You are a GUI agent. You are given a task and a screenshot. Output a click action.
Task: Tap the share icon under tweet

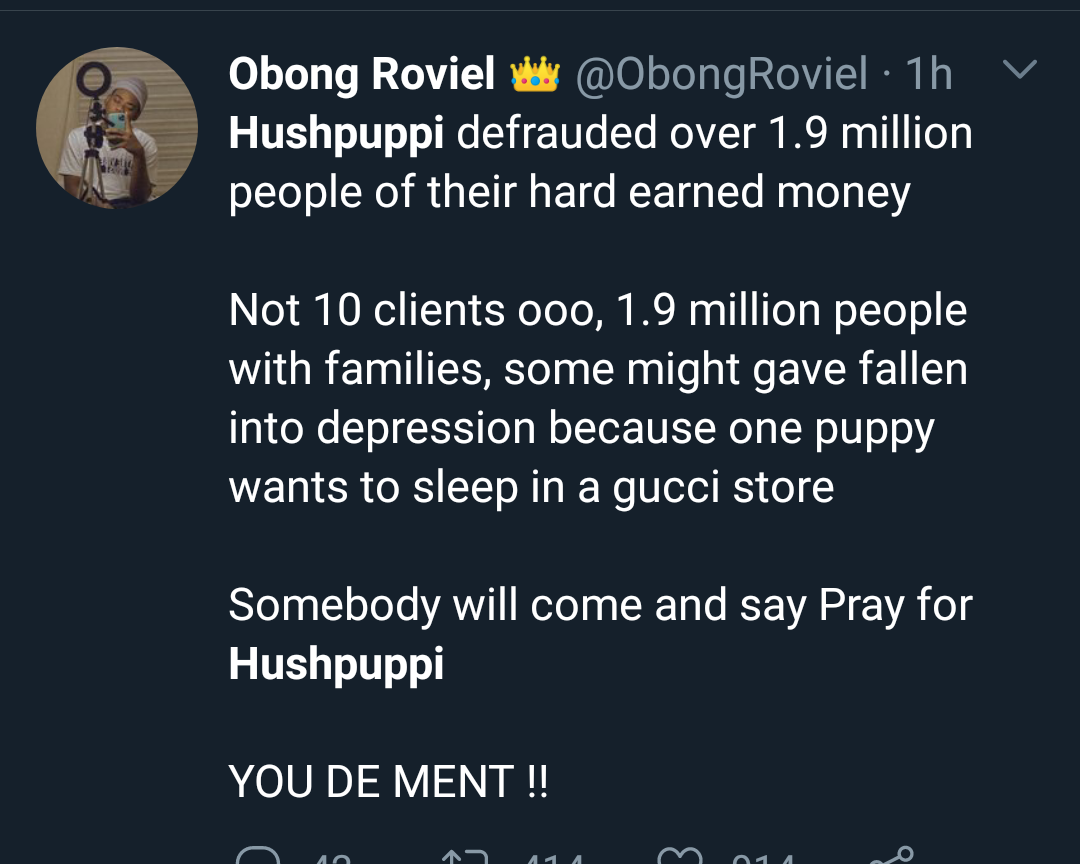tap(891, 856)
